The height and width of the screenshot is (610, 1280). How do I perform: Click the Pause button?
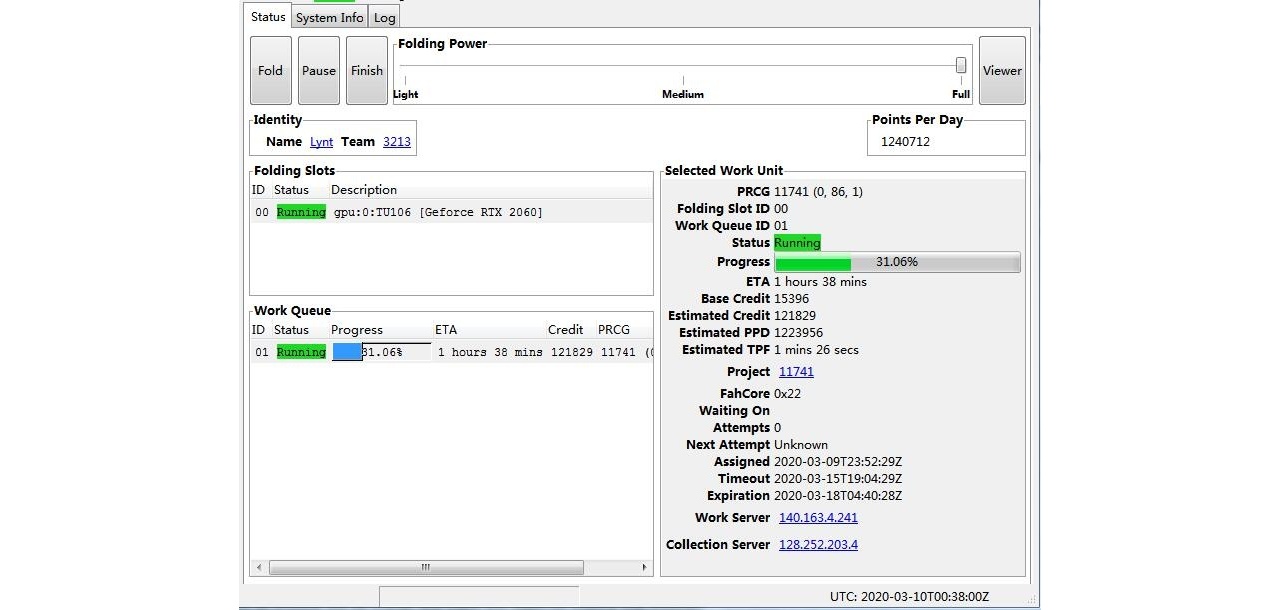pos(319,71)
